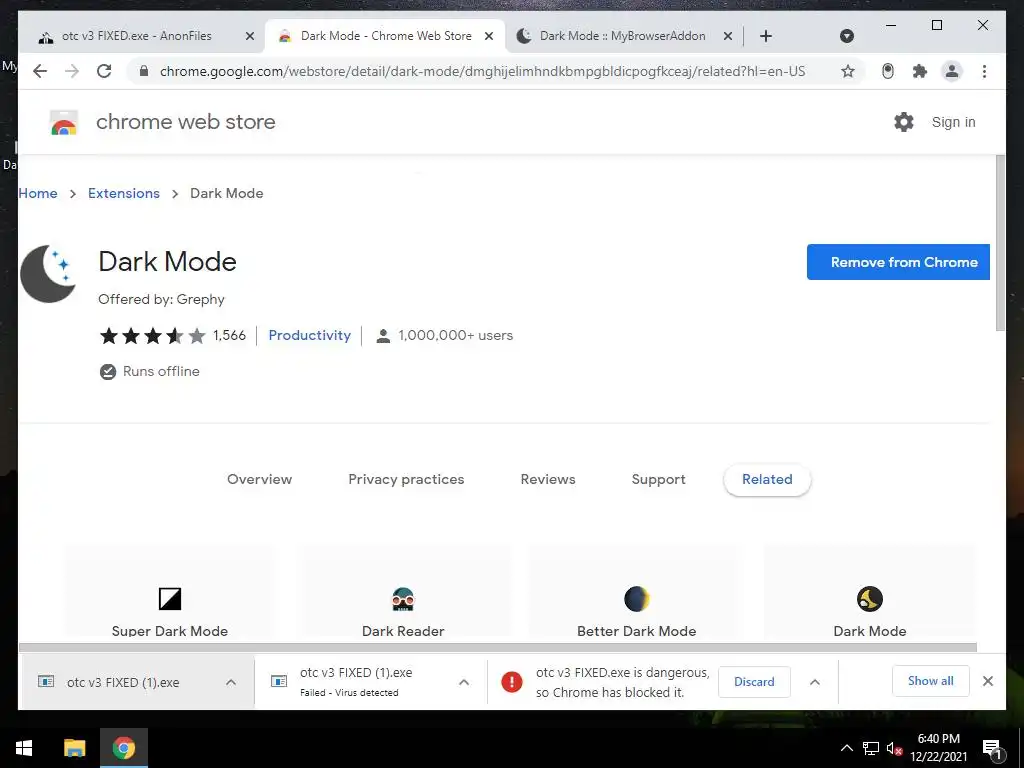
Task: Click the muted volume tray icon
Action: point(895,748)
